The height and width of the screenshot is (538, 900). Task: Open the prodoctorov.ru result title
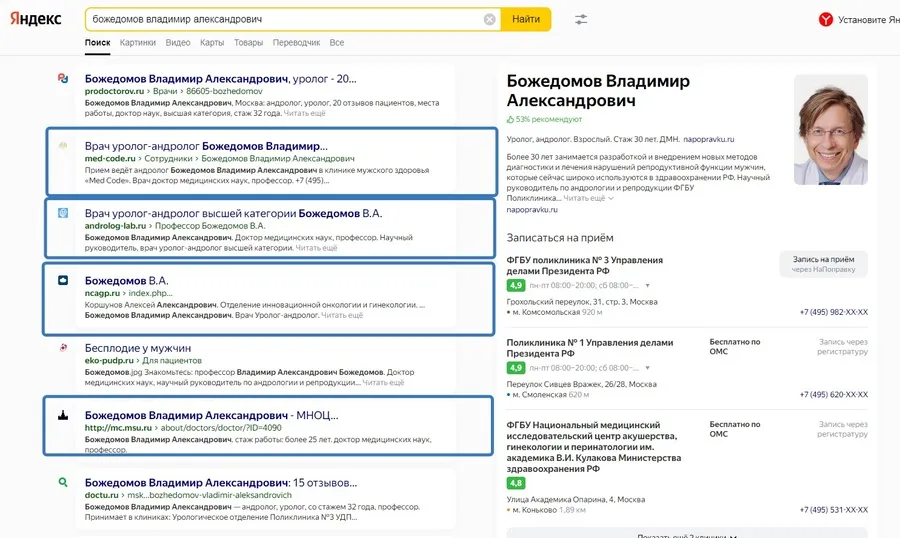(220, 79)
